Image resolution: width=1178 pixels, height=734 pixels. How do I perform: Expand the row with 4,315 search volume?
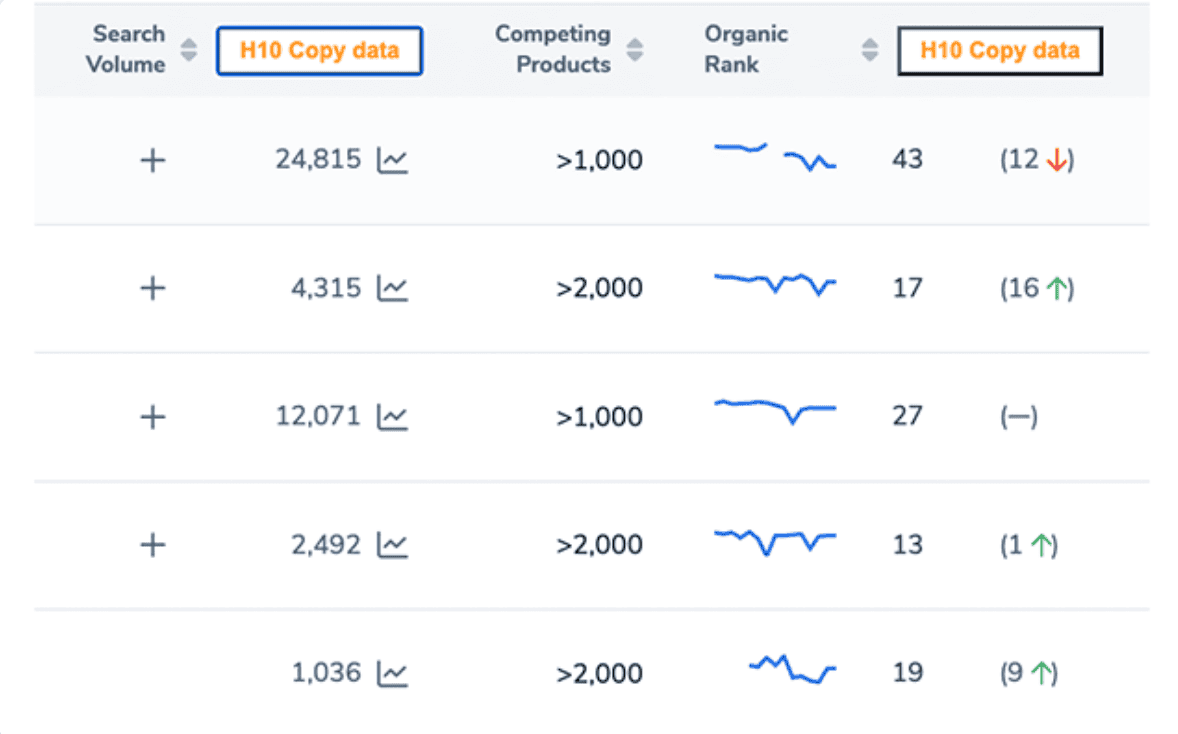[x=152, y=289]
